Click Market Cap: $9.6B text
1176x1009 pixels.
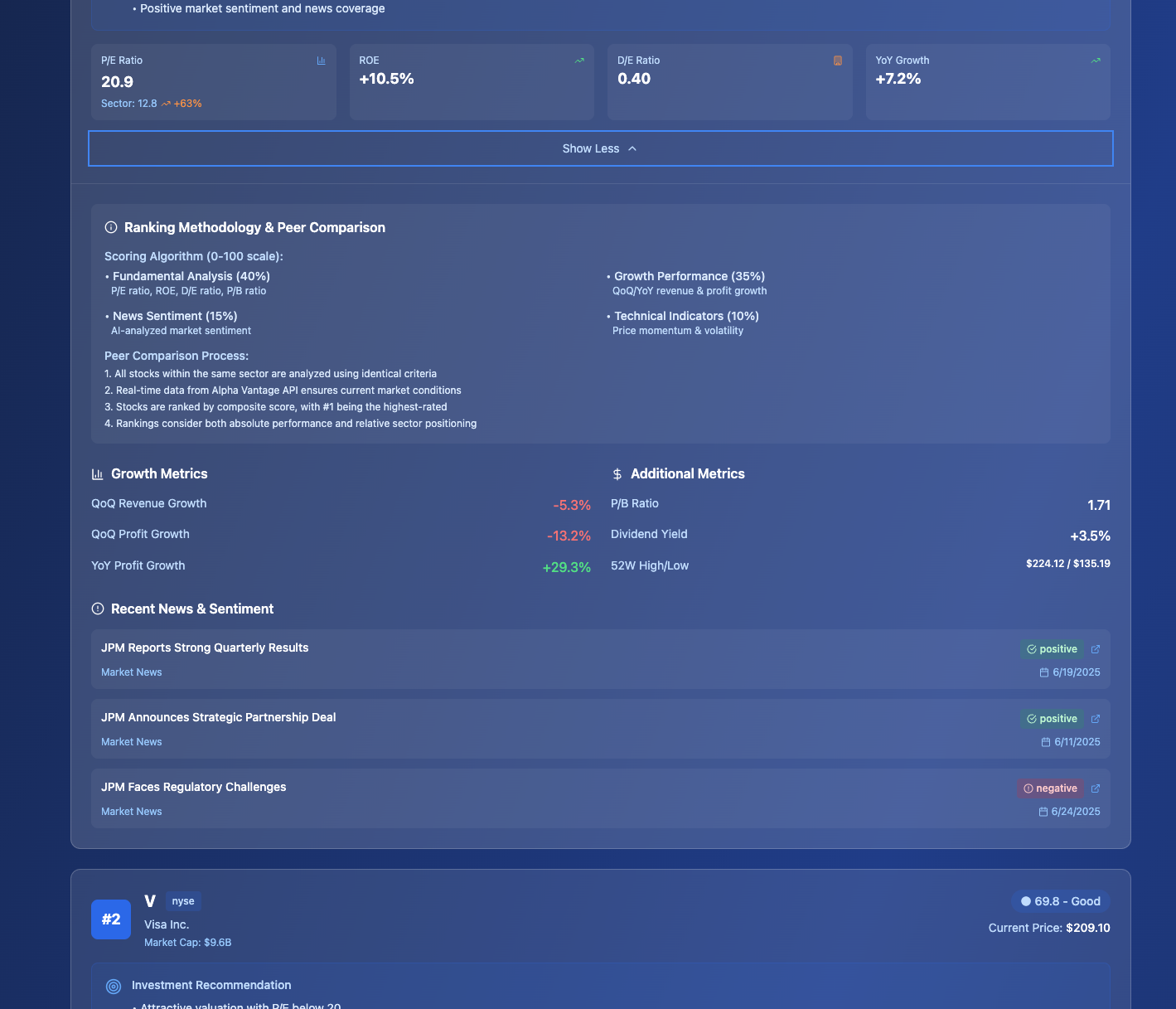tap(187, 943)
